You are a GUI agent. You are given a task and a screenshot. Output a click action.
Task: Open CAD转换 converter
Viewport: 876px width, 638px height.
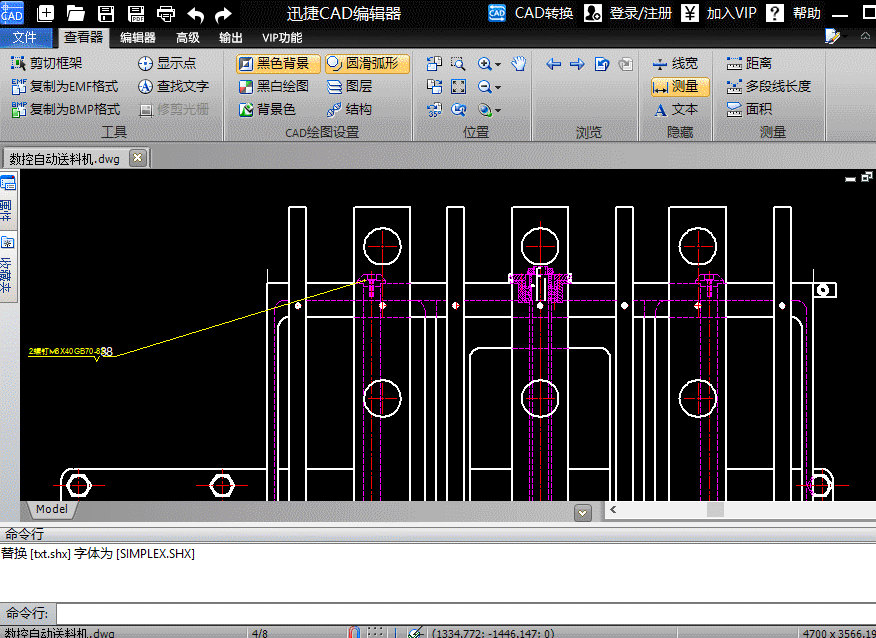click(x=530, y=13)
